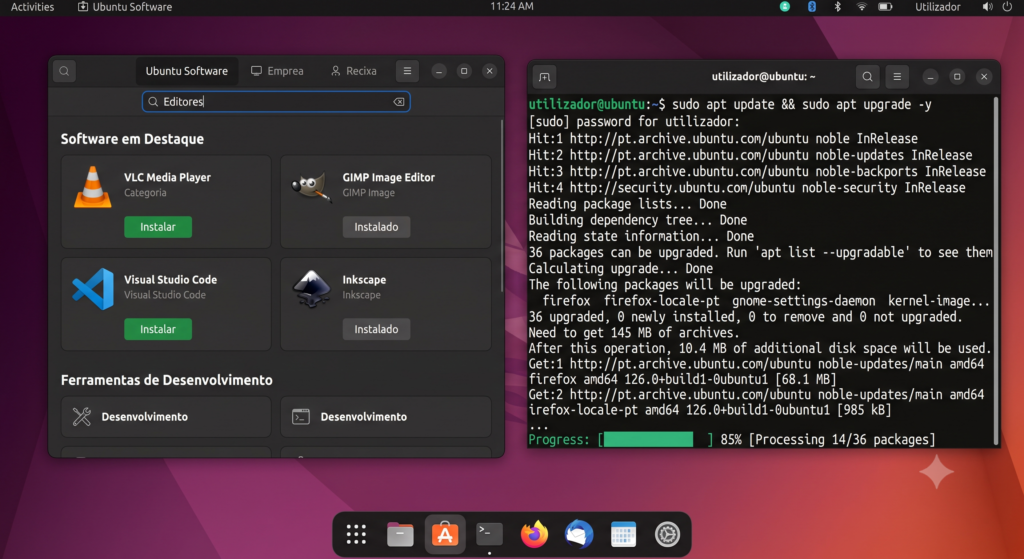Click the Ferramentas de Desenvolvimento heading

coord(167,380)
